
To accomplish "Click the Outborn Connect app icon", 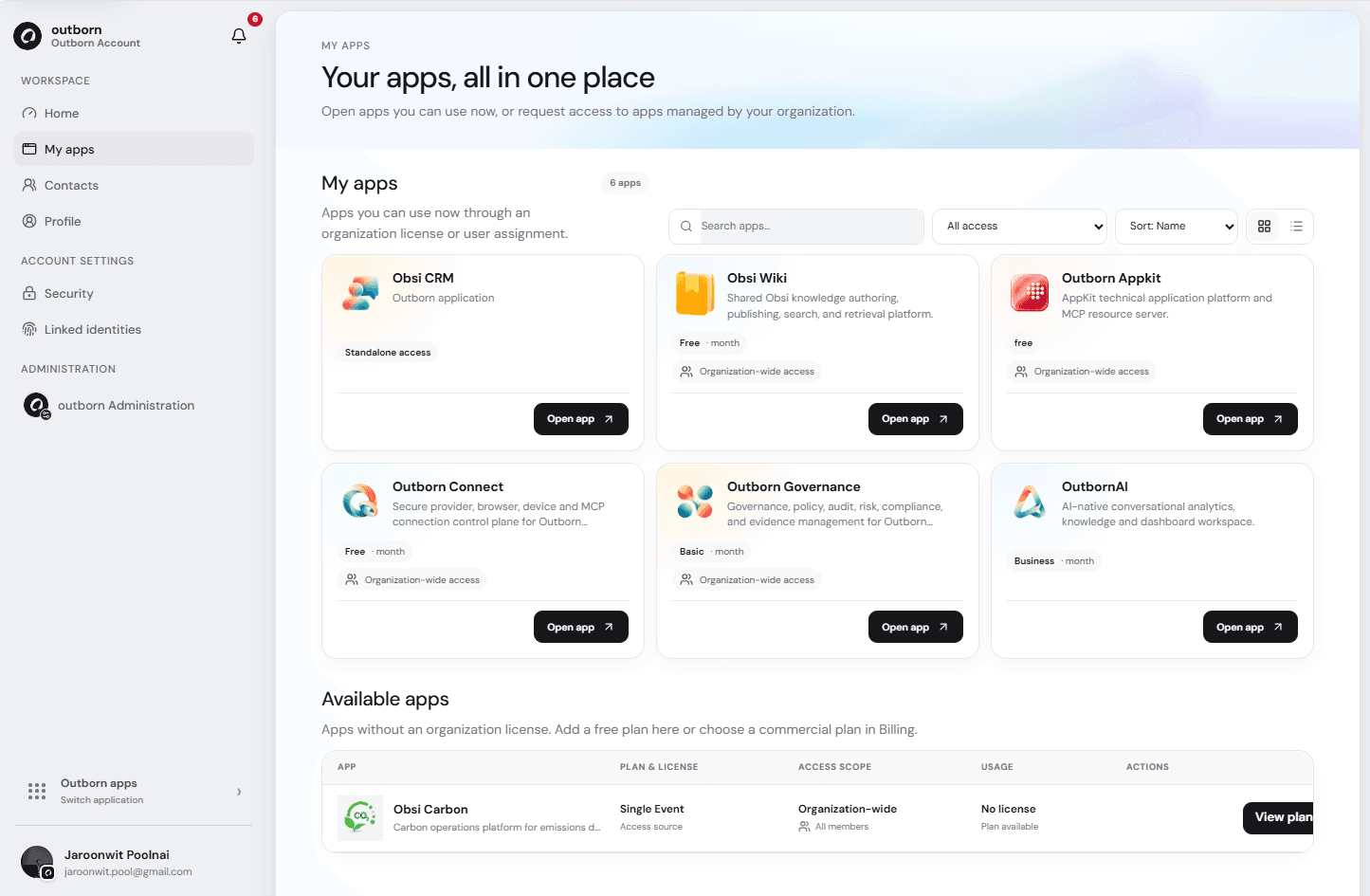I will pyautogui.click(x=360, y=502).
